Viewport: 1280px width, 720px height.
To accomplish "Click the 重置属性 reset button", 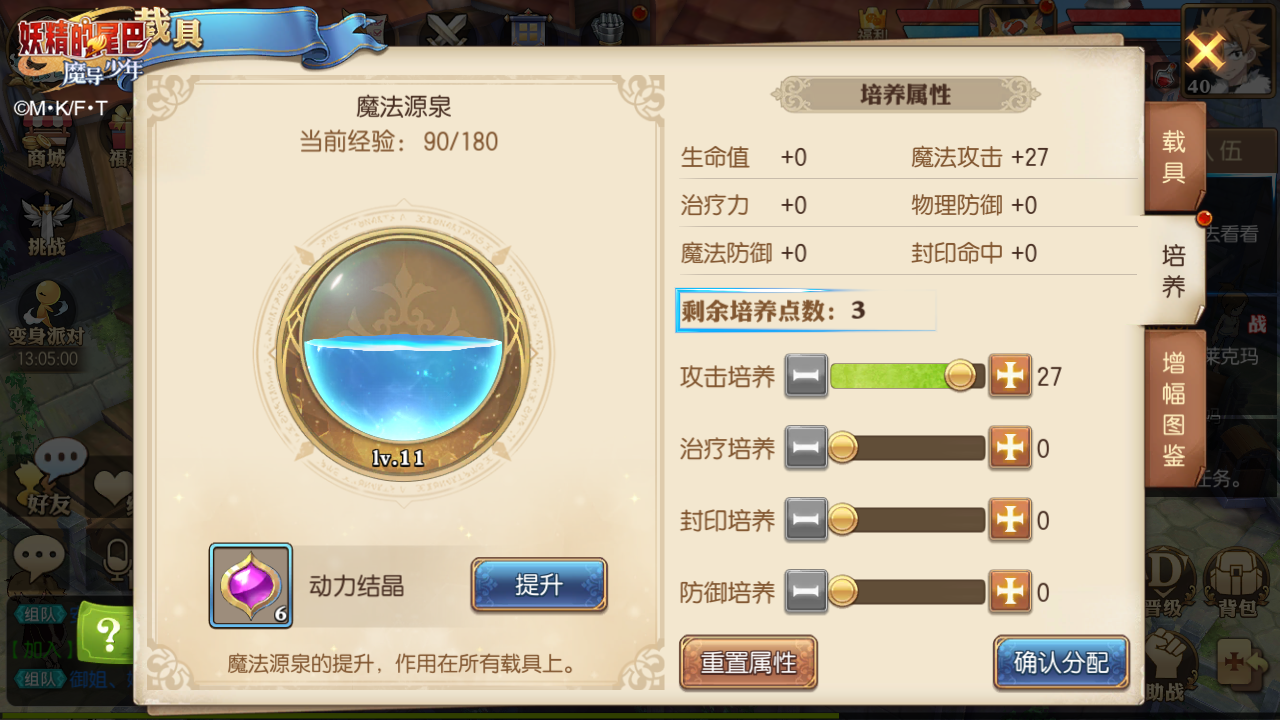I will pos(748,663).
